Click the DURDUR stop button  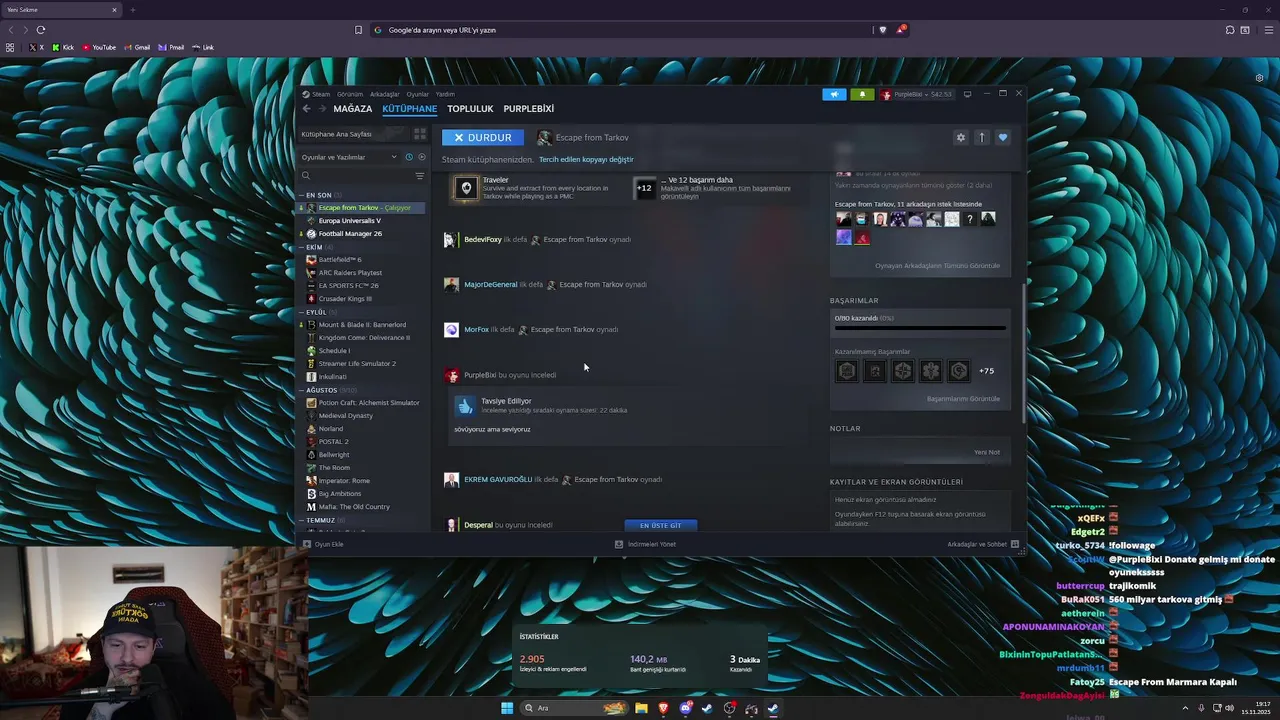coord(483,138)
